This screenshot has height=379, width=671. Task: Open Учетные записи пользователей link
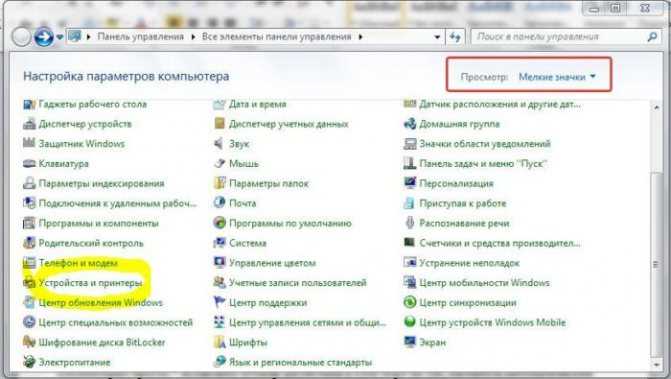298,283
